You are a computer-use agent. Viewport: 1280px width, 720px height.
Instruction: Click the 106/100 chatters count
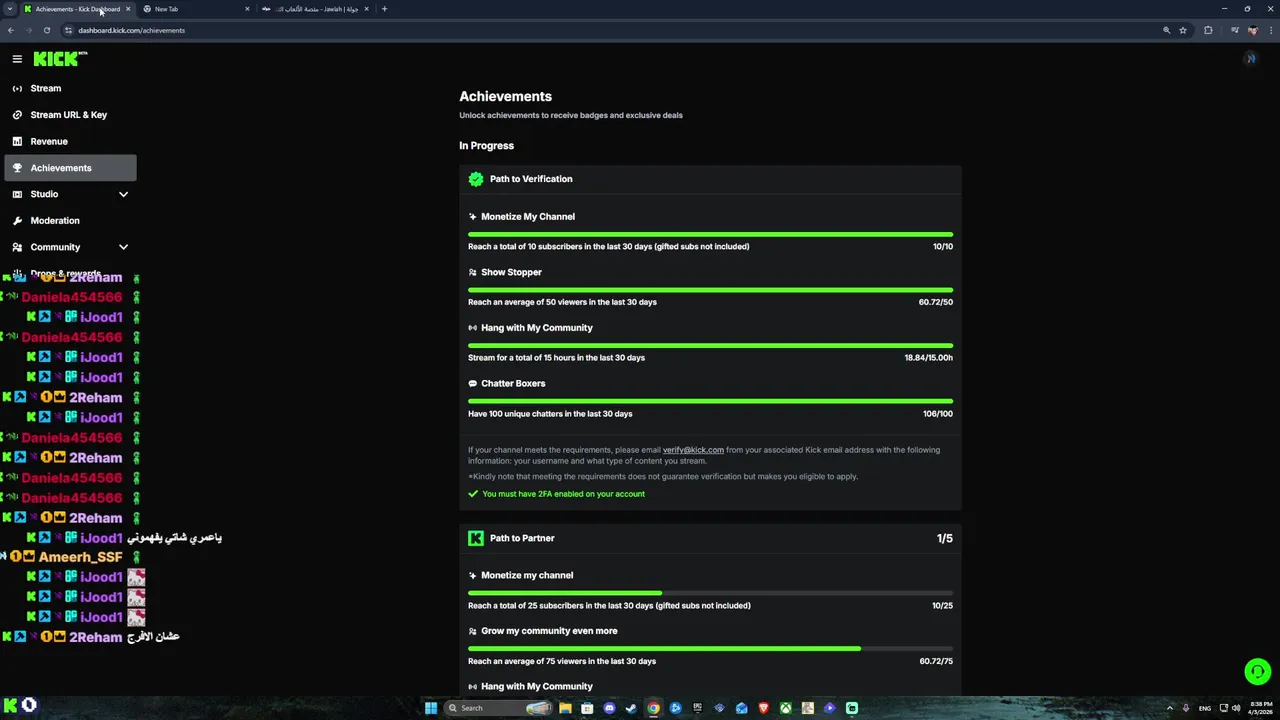click(938, 414)
